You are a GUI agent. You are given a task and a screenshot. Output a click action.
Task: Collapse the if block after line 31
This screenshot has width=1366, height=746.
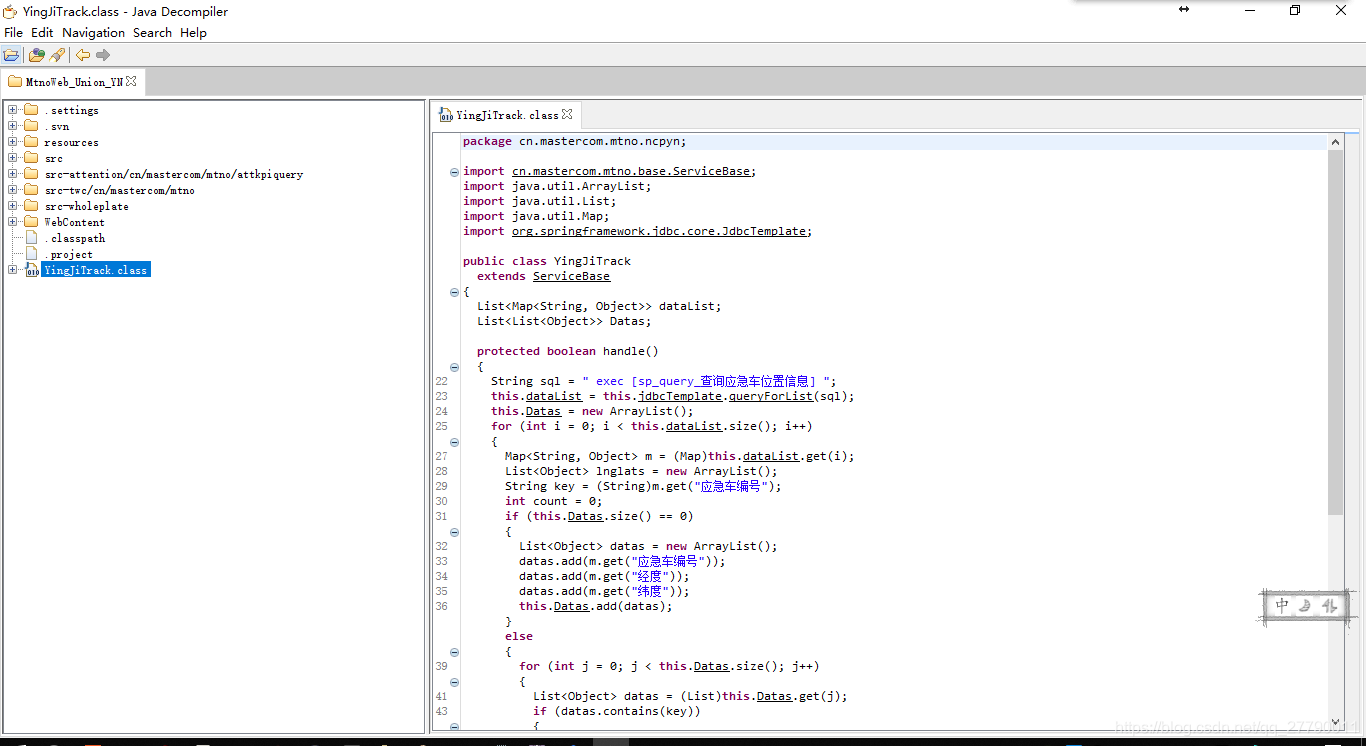click(454, 532)
